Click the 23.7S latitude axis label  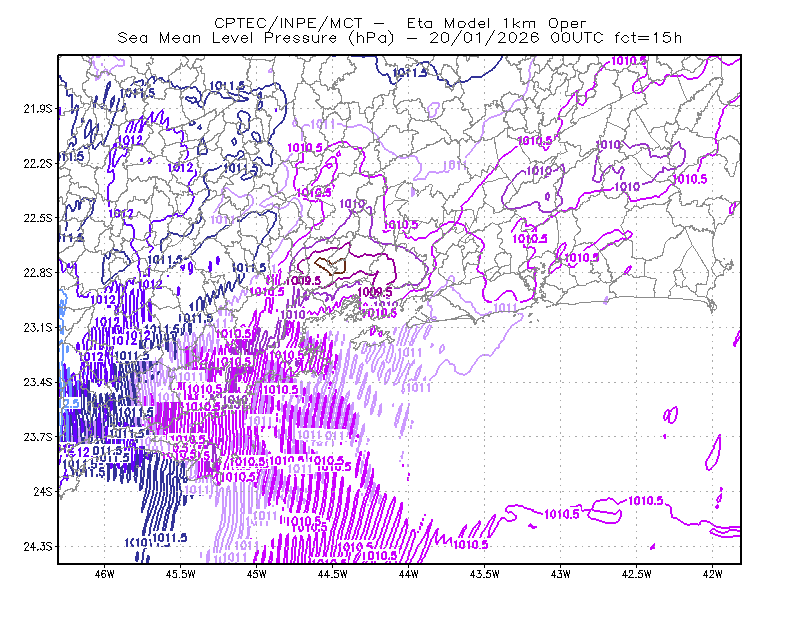click(38, 437)
